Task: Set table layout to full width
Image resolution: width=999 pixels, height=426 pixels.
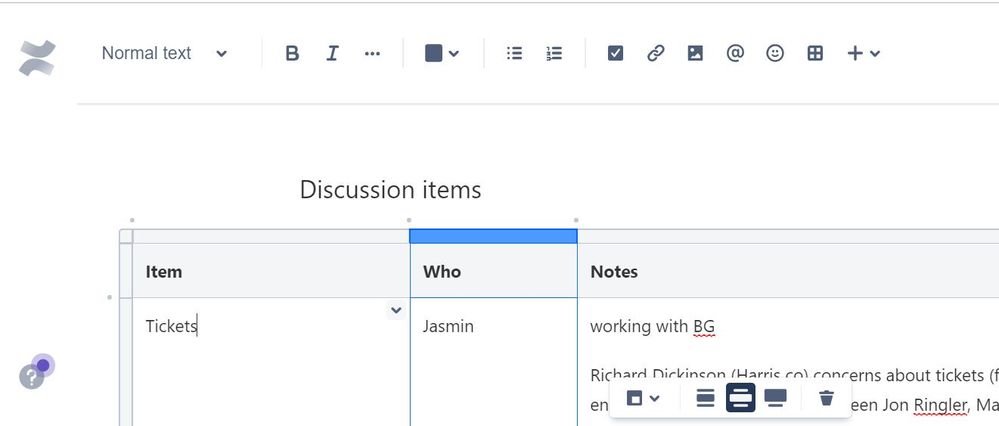Action: 775,398
